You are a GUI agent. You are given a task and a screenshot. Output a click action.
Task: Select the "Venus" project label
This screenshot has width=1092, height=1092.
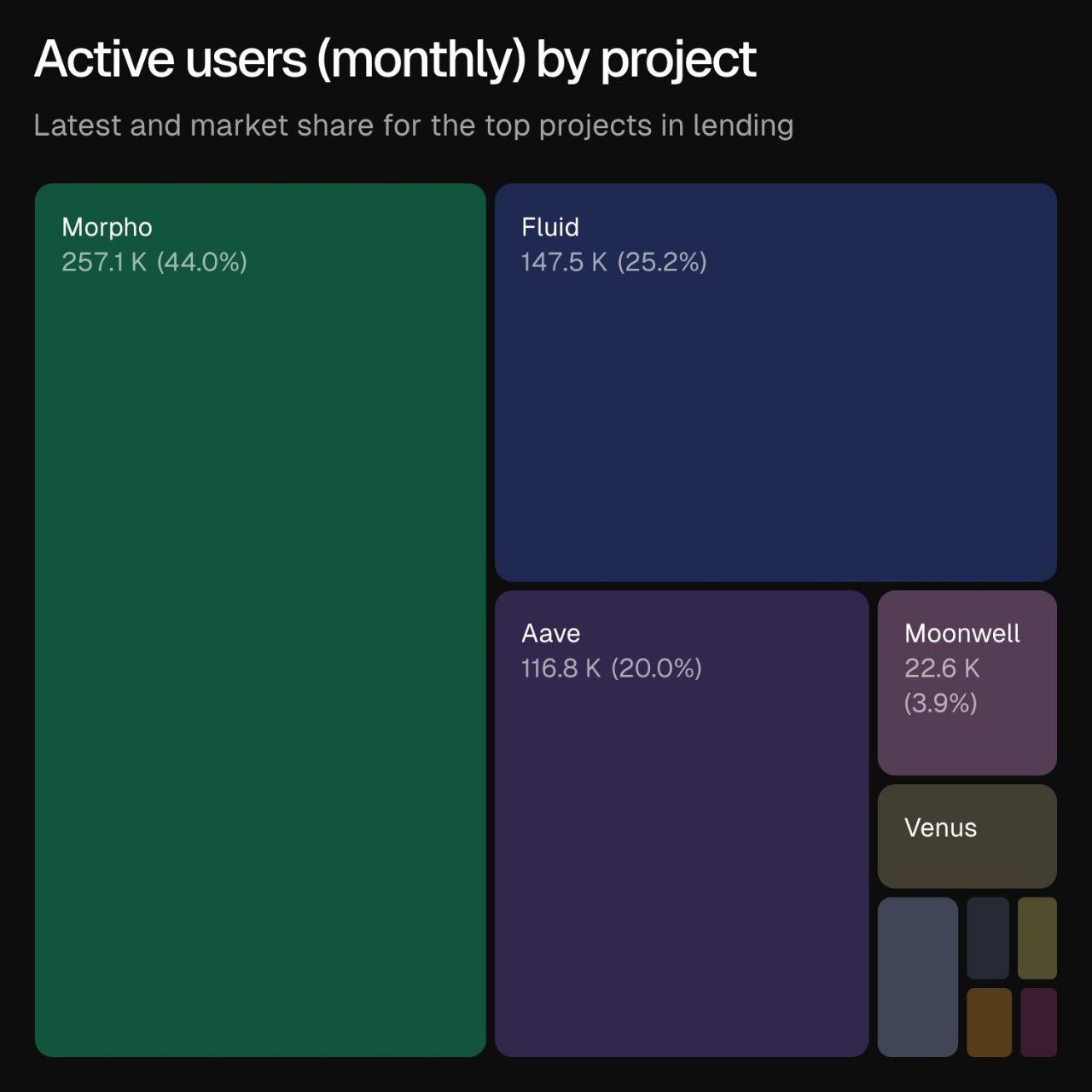coord(940,828)
